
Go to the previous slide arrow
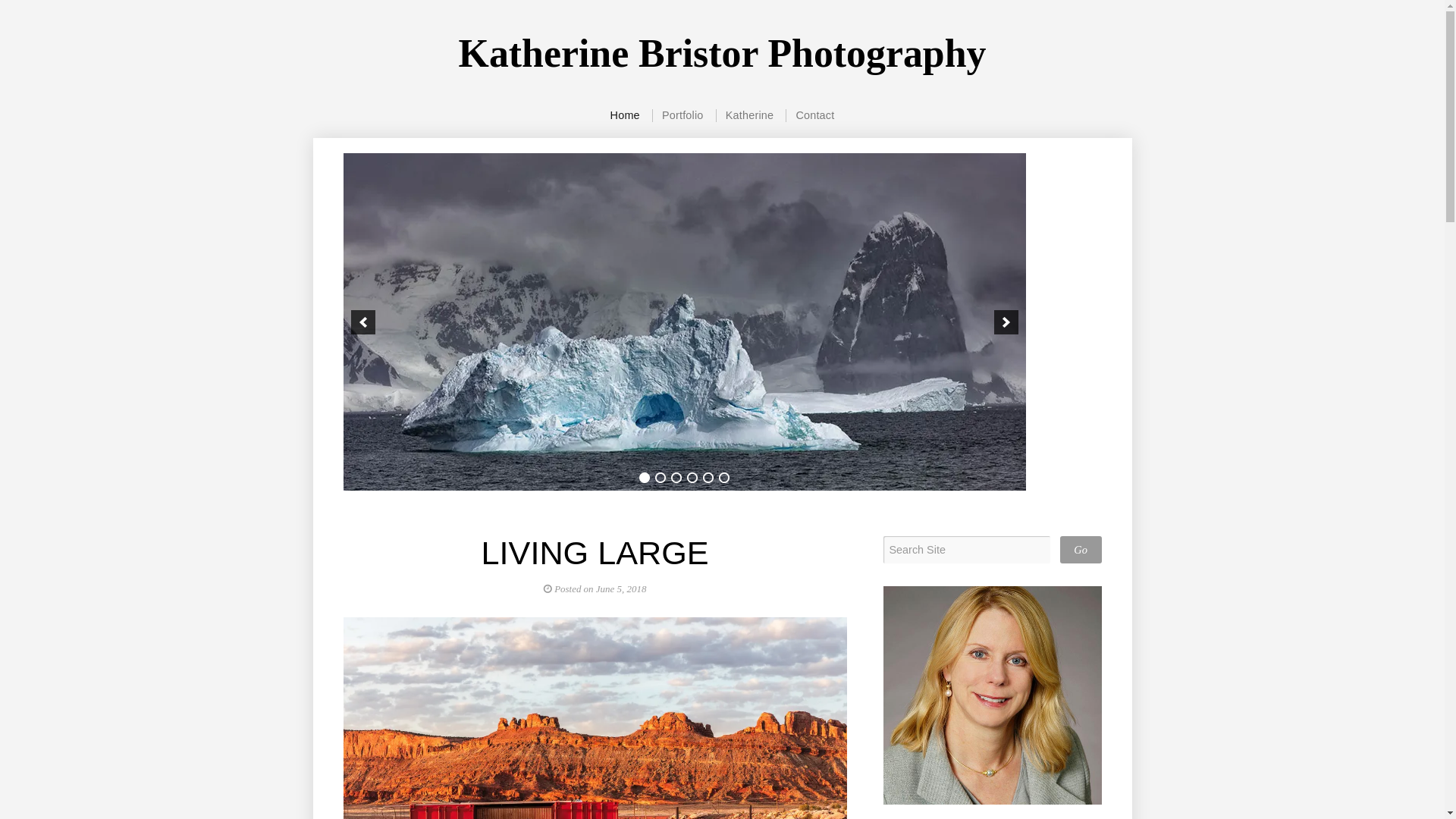tap(362, 322)
